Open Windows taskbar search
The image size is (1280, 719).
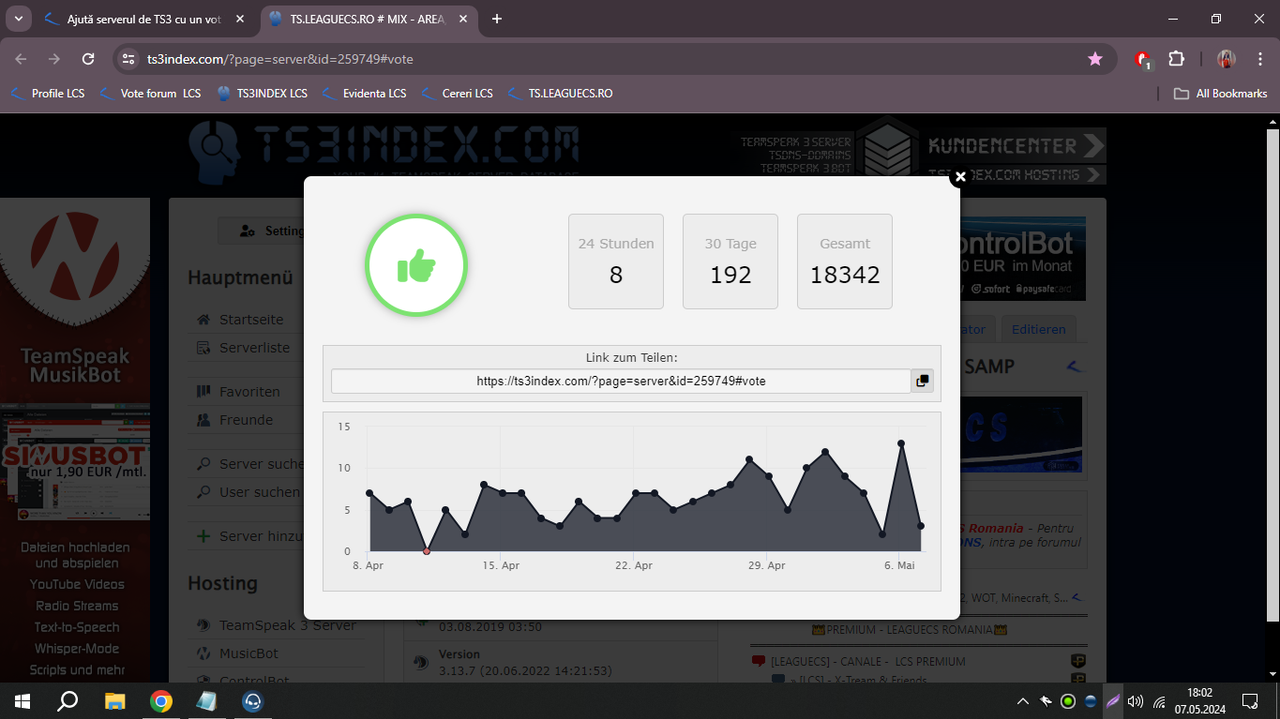[x=68, y=701]
